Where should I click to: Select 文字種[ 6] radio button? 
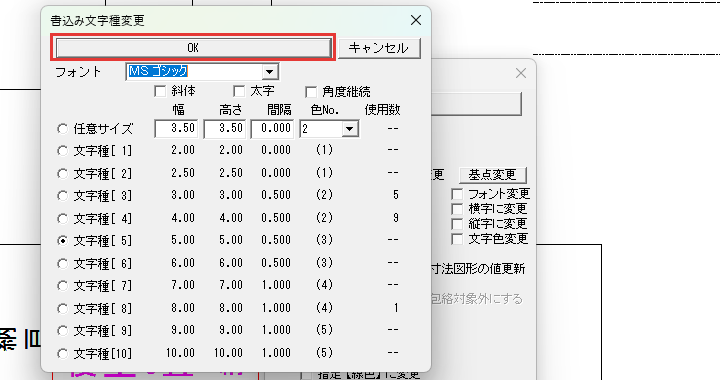click(x=62, y=263)
